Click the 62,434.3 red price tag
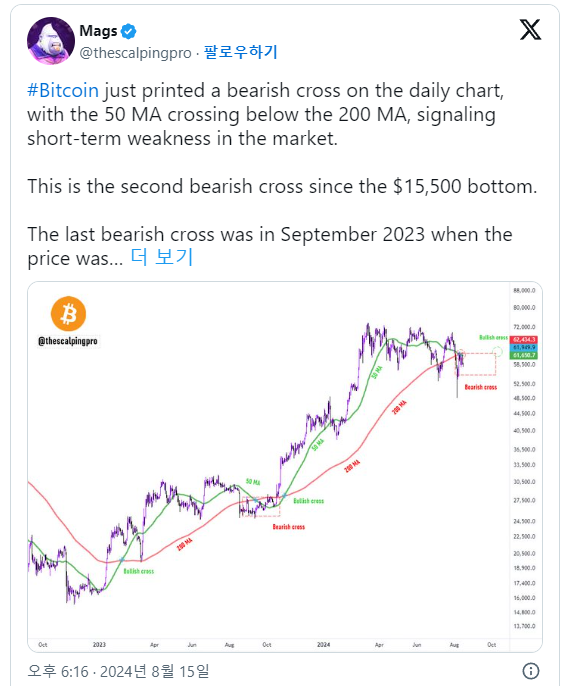The image size is (568, 686). coord(524,340)
